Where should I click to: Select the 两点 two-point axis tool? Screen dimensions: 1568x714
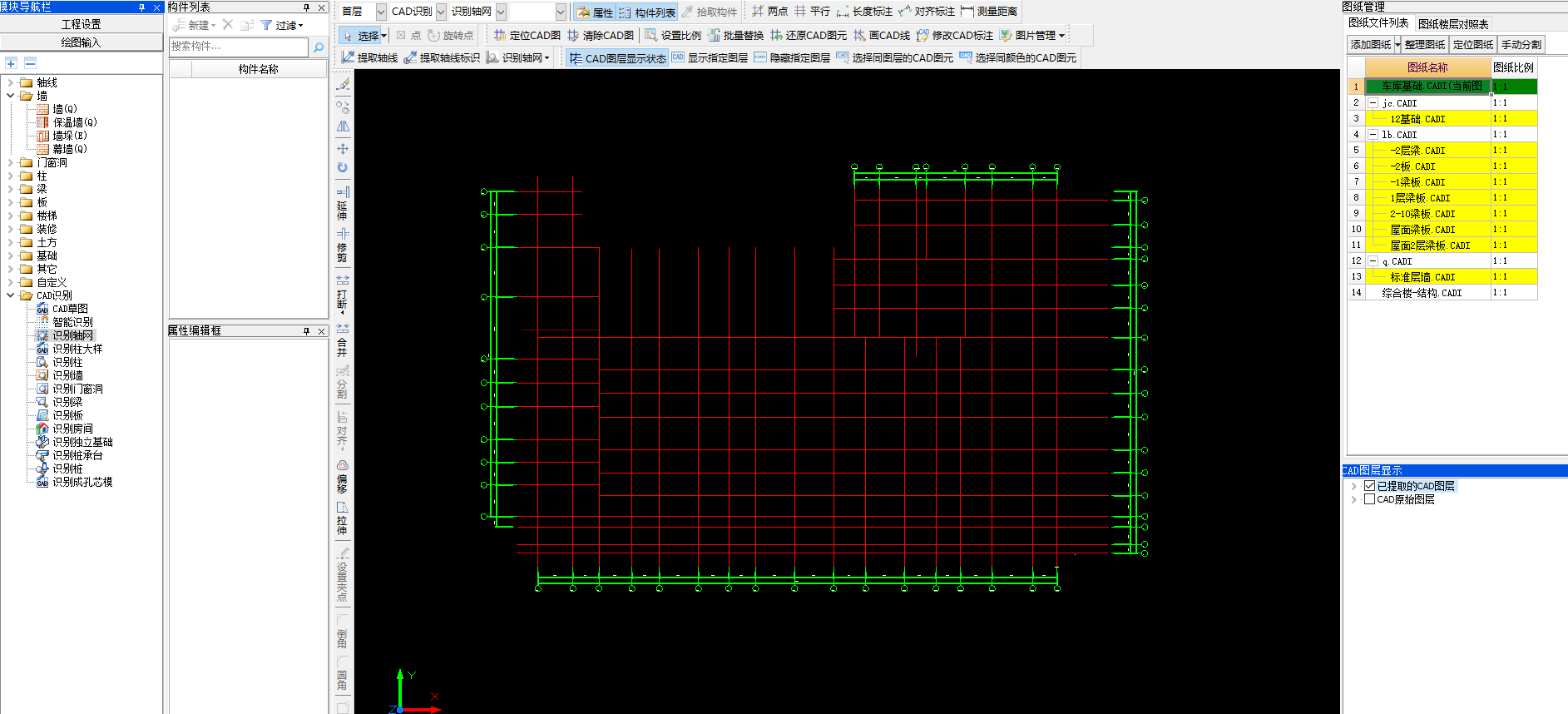[769, 12]
